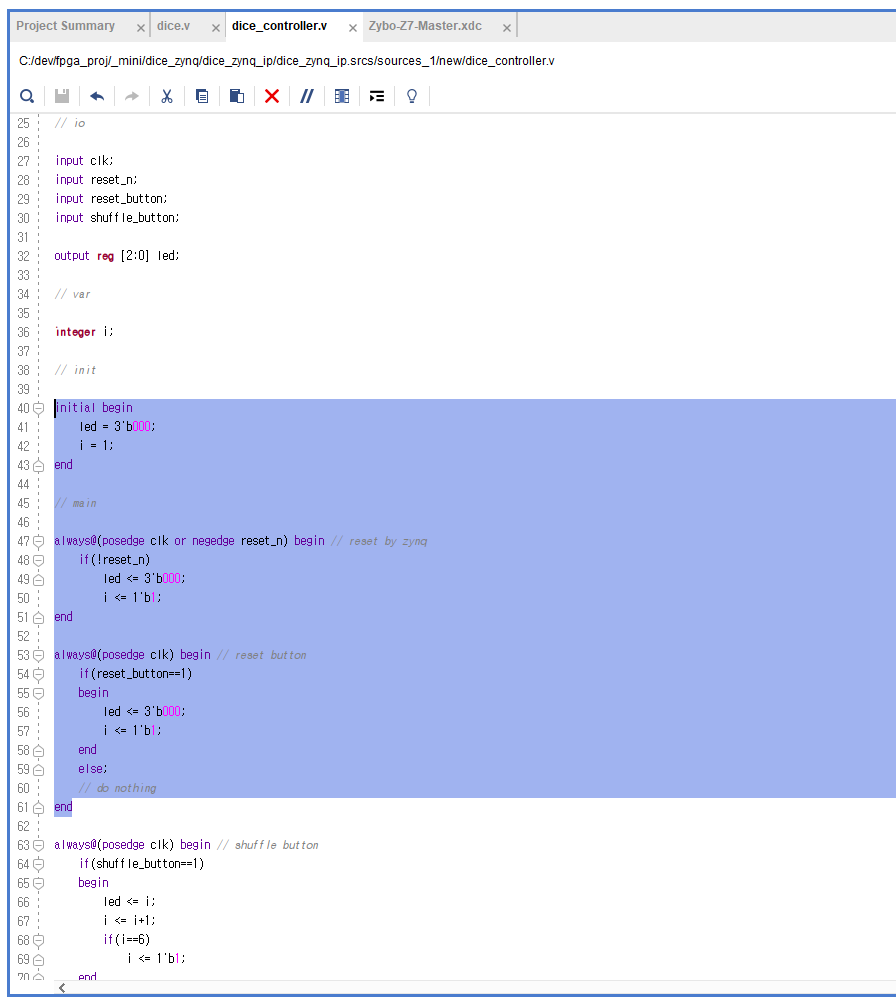The width and height of the screenshot is (896, 1006).
Task: Click on 'integer i;' declaration
Action: click(x=84, y=332)
